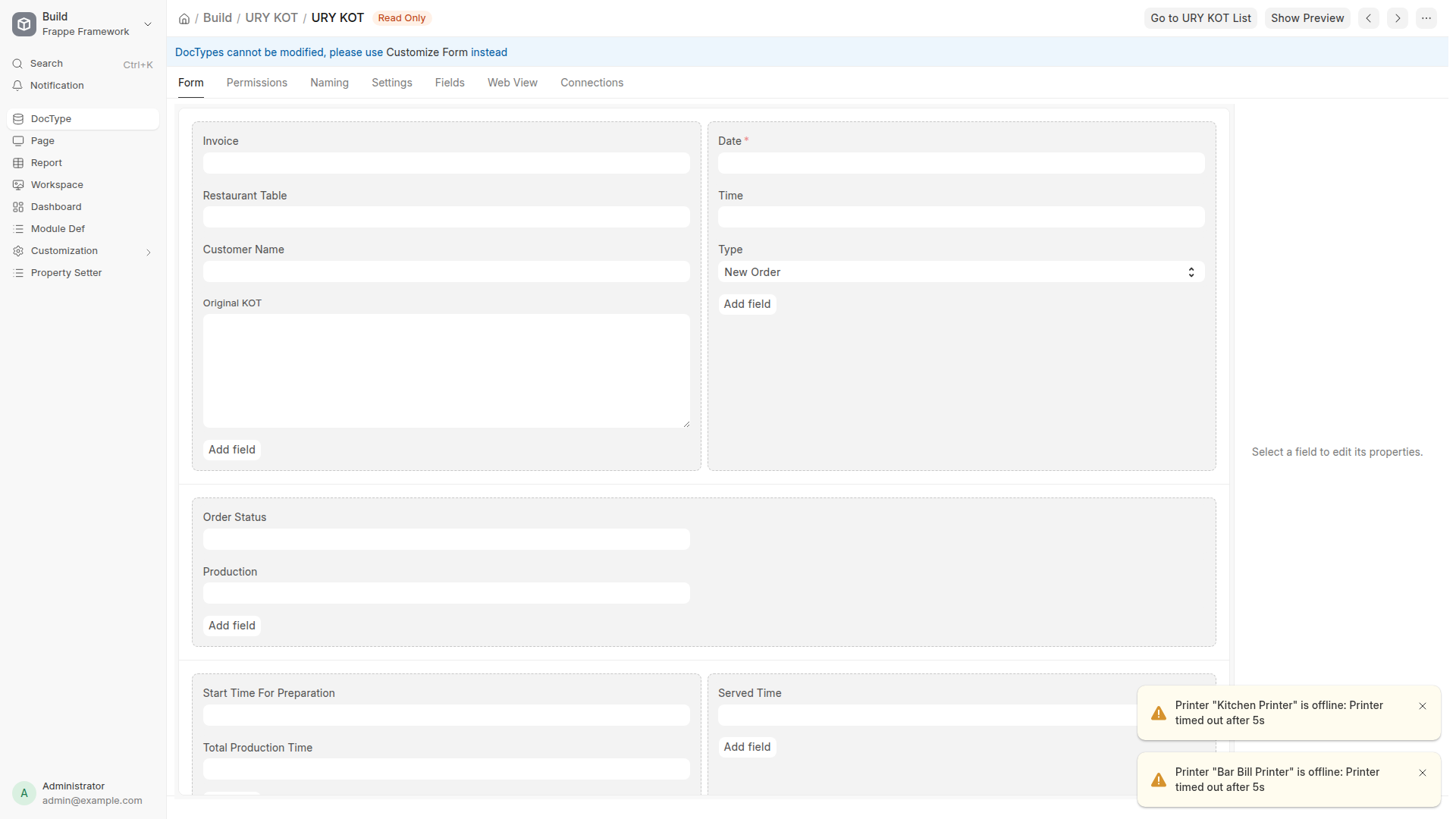
Task: Click Build breadcrumb link
Action: (218, 18)
